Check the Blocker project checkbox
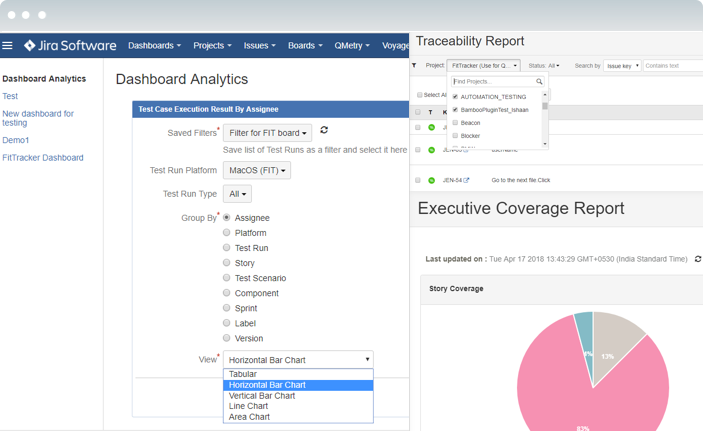Viewport: 703px width, 431px height. (x=455, y=136)
